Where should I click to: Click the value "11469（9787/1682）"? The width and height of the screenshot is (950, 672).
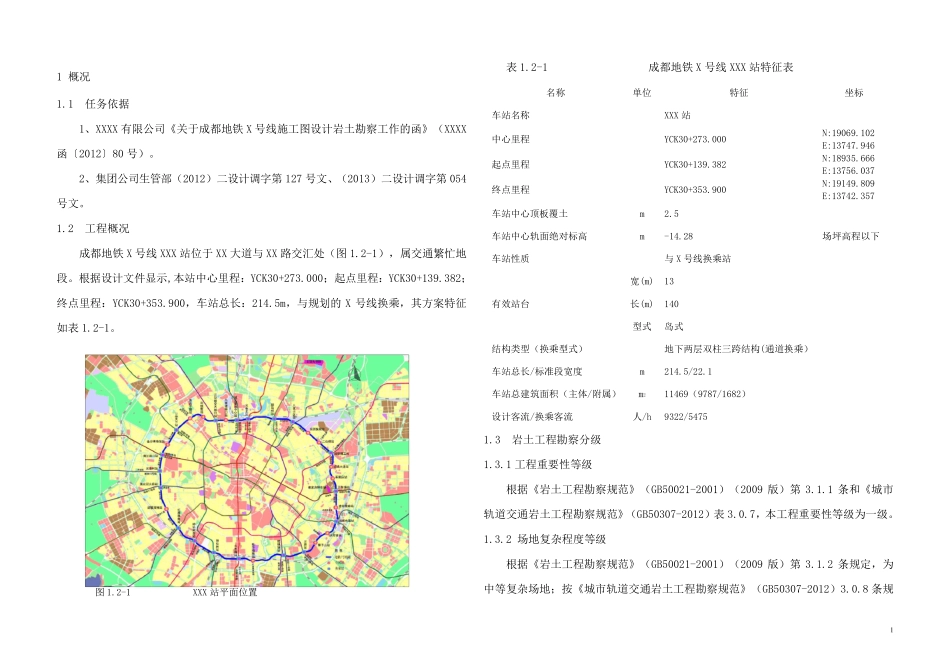705,394
